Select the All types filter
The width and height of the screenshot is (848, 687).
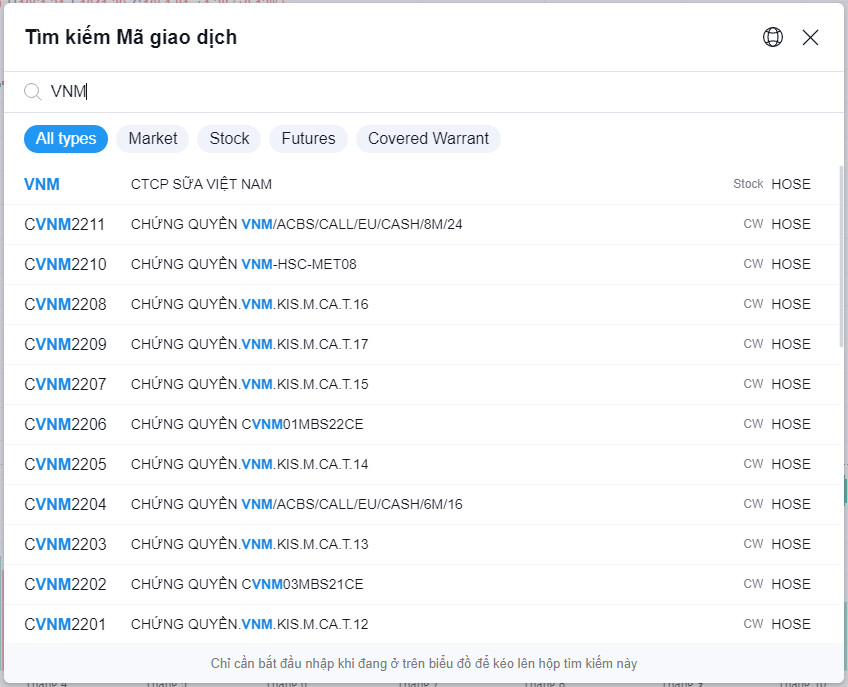tap(66, 139)
